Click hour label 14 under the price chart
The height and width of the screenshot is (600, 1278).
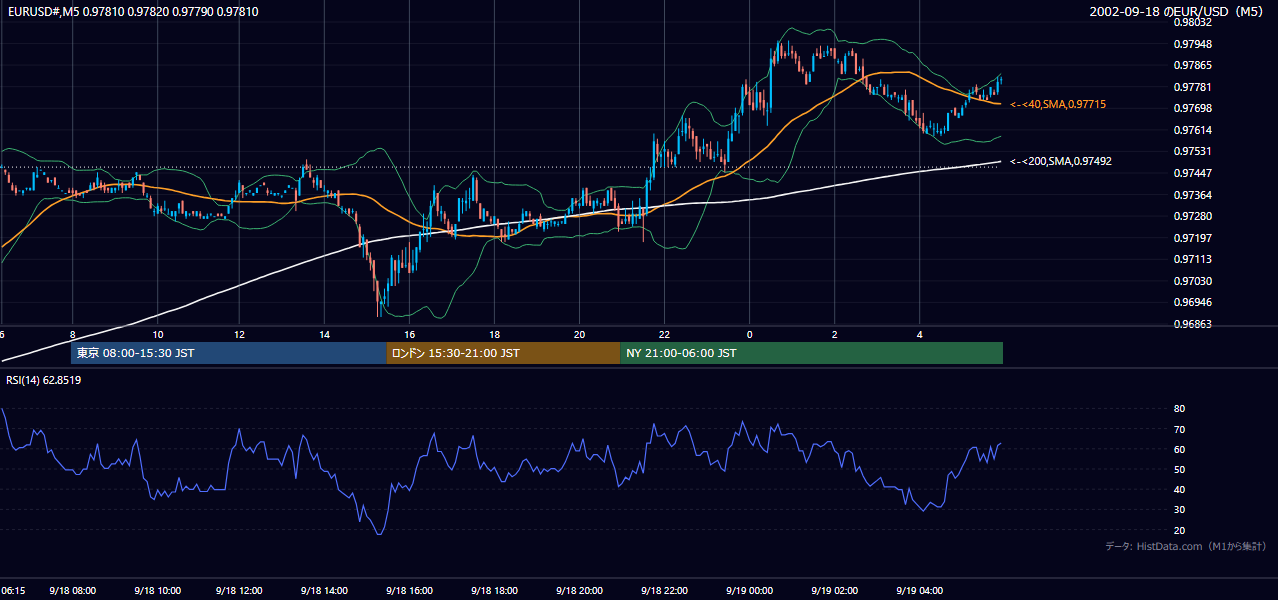pyautogui.click(x=324, y=334)
